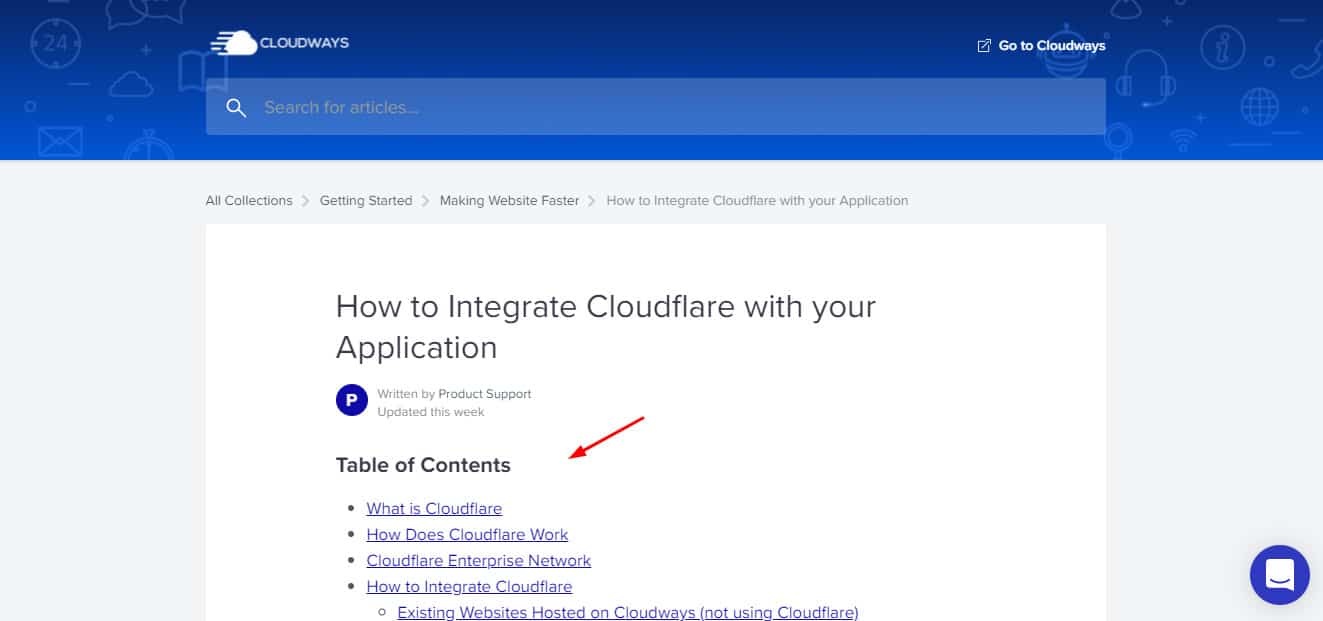Open the All Collections breadcrumb

(249, 201)
